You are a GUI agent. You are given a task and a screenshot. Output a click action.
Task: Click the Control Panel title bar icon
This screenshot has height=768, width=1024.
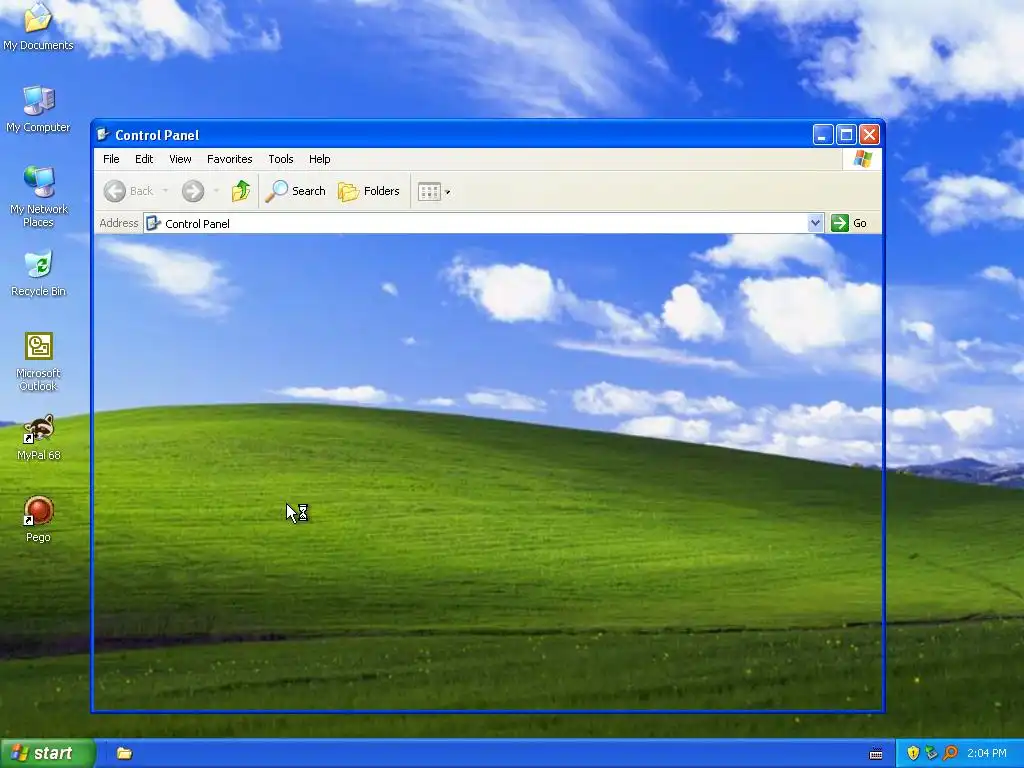point(103,135)
